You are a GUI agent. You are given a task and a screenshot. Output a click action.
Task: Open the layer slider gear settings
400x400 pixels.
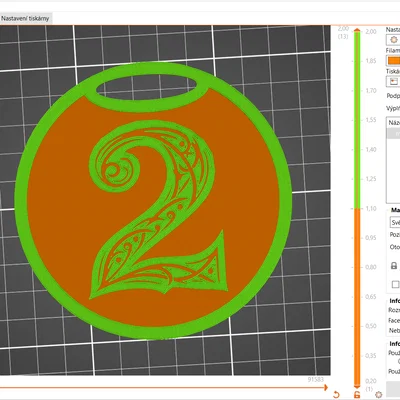(378, 395)
